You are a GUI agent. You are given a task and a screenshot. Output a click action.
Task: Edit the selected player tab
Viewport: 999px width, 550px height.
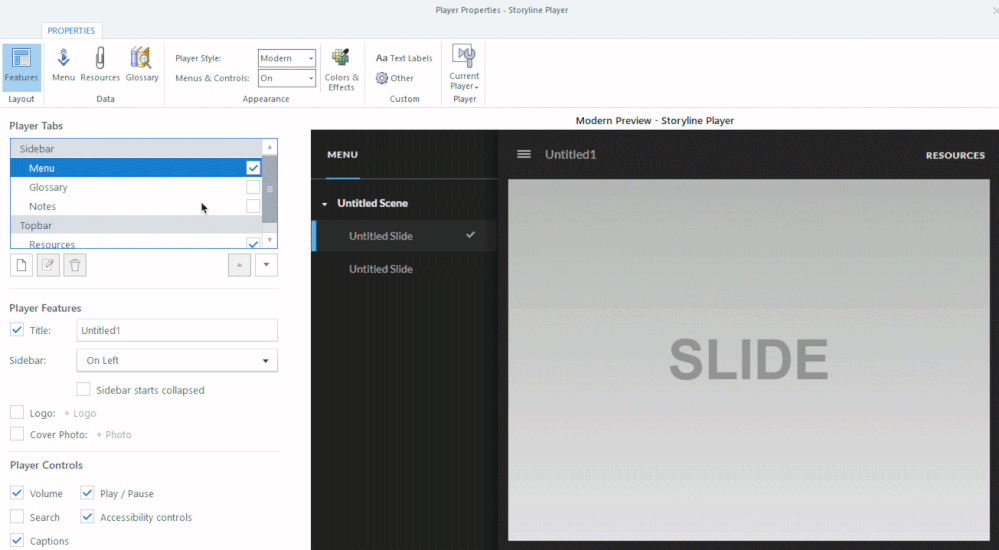(x=48, y=265)
